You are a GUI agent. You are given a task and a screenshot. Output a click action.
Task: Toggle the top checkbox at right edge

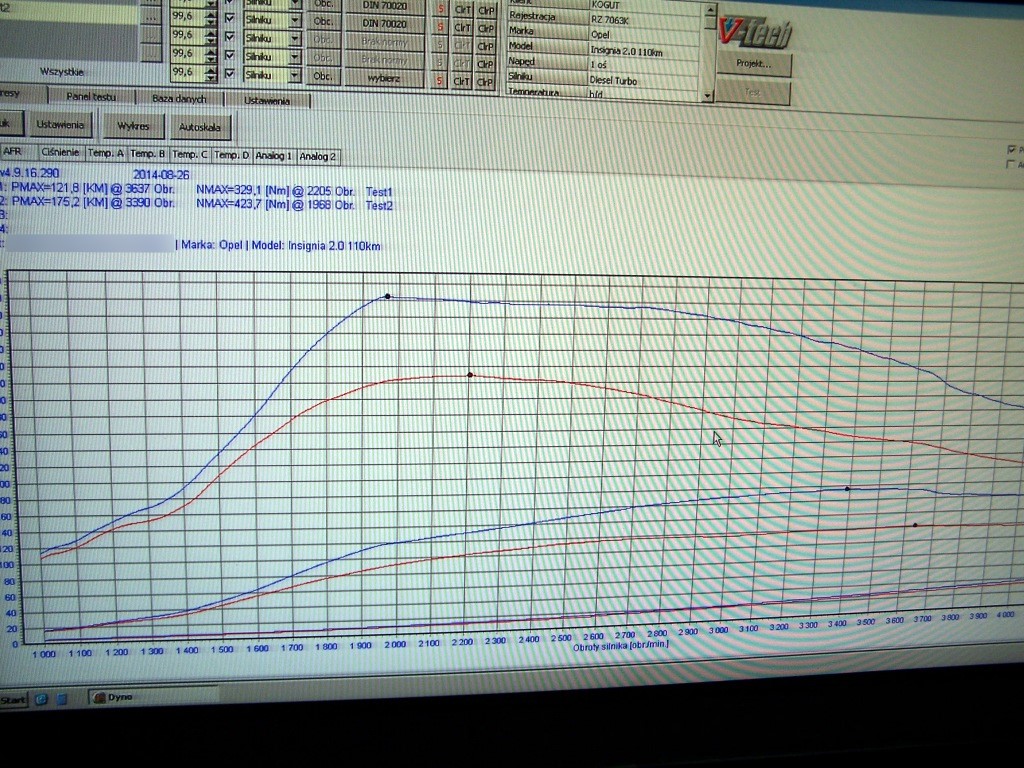click(x=1012, y=149)
